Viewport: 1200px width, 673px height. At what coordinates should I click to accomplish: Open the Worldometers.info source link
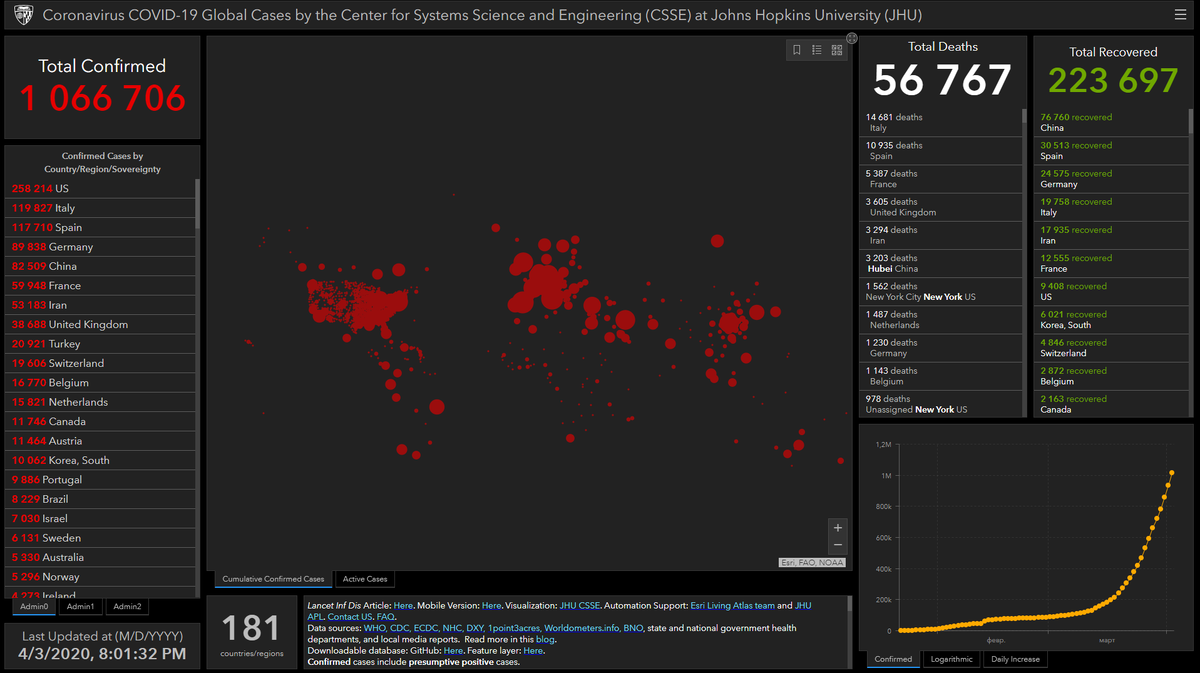[583, 628]
